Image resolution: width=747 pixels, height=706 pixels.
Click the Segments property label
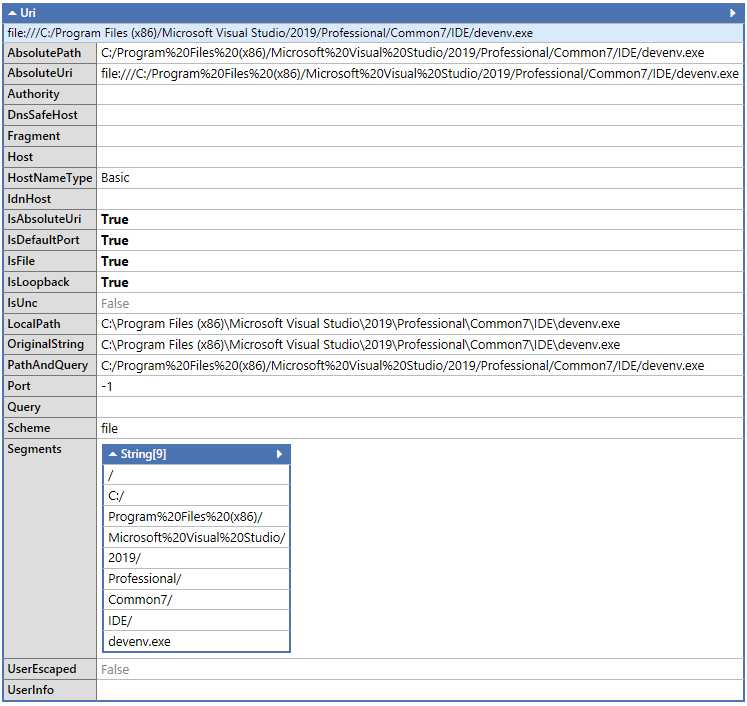[34, 450]
